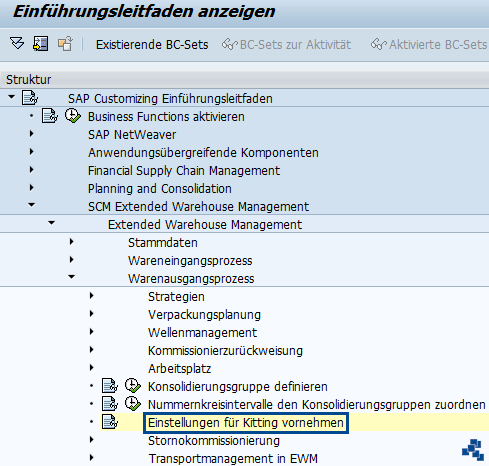The height and width of the screenshot is (466, 489).
Task: Select Transportmanagement in EWM label
Action: [233, 459]
